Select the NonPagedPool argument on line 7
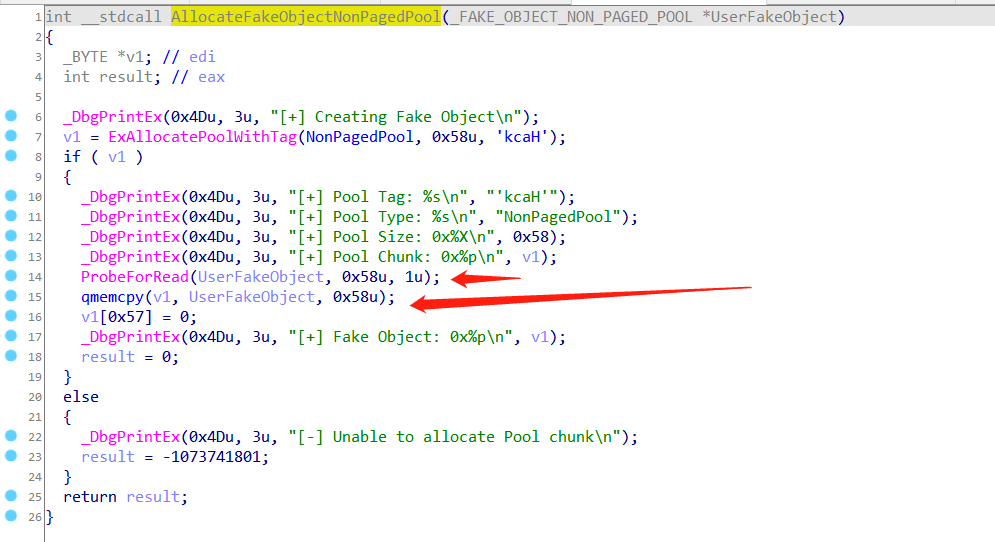This screenshot has width=995, height=542. point(360,136)
